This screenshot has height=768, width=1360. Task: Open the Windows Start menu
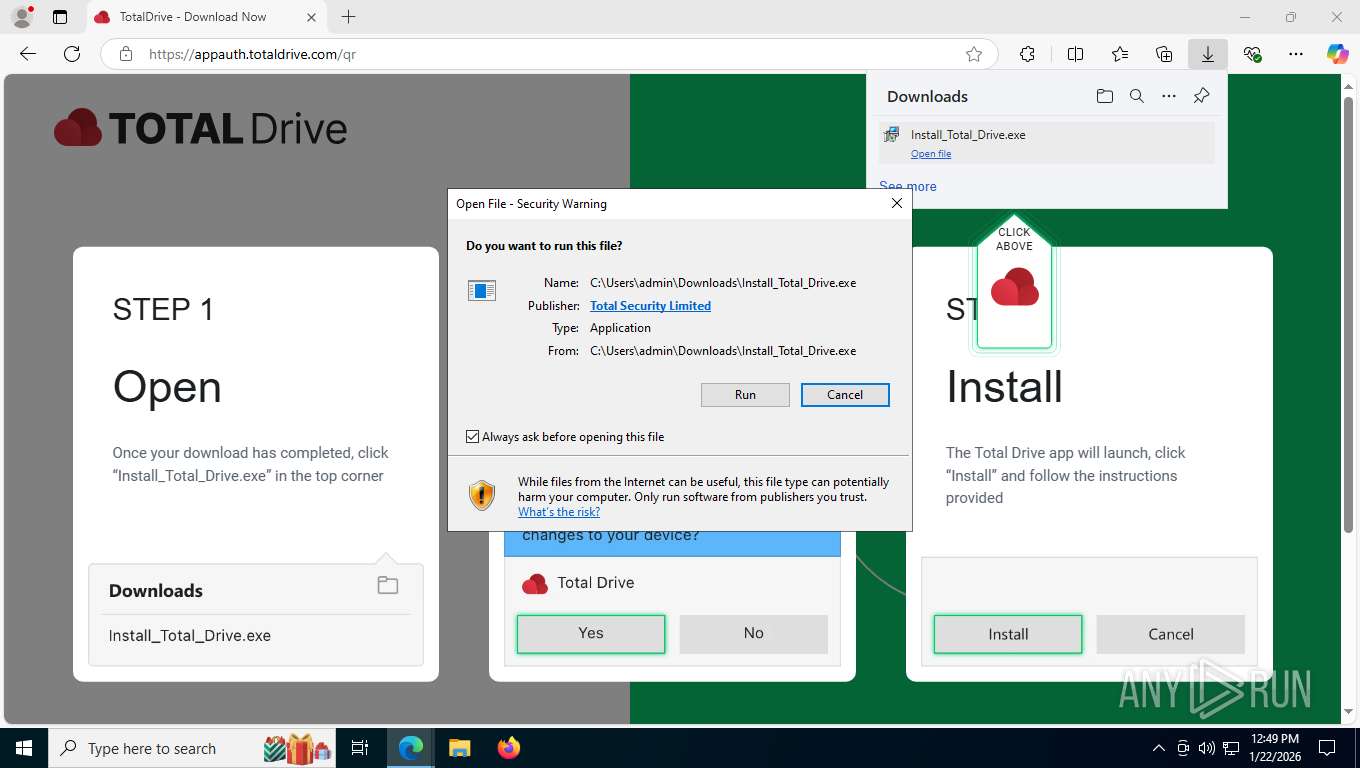tap(23, 748)
